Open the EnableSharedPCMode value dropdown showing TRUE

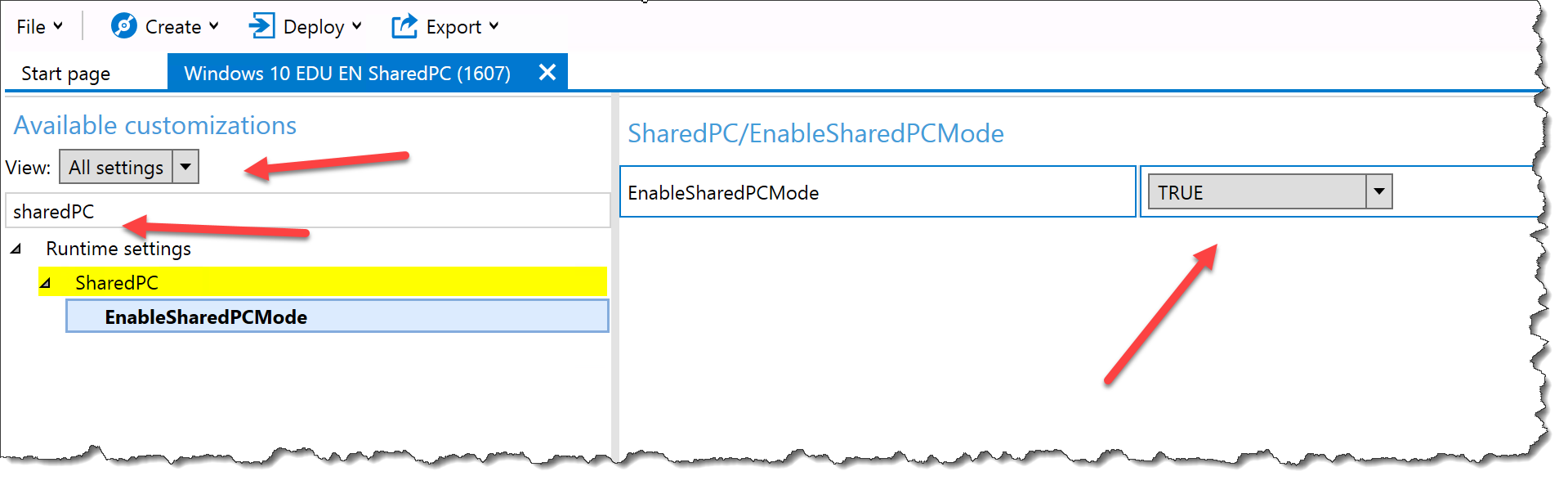1379,191
